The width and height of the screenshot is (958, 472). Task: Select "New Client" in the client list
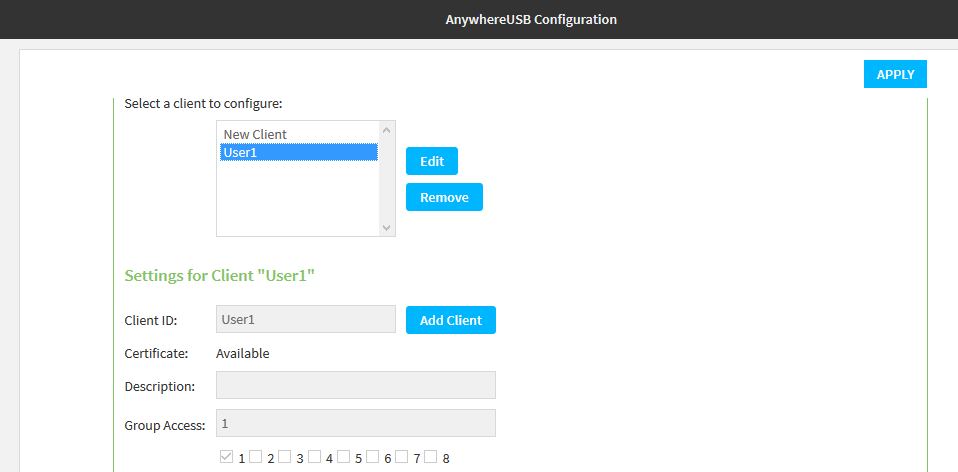(299, 134)
